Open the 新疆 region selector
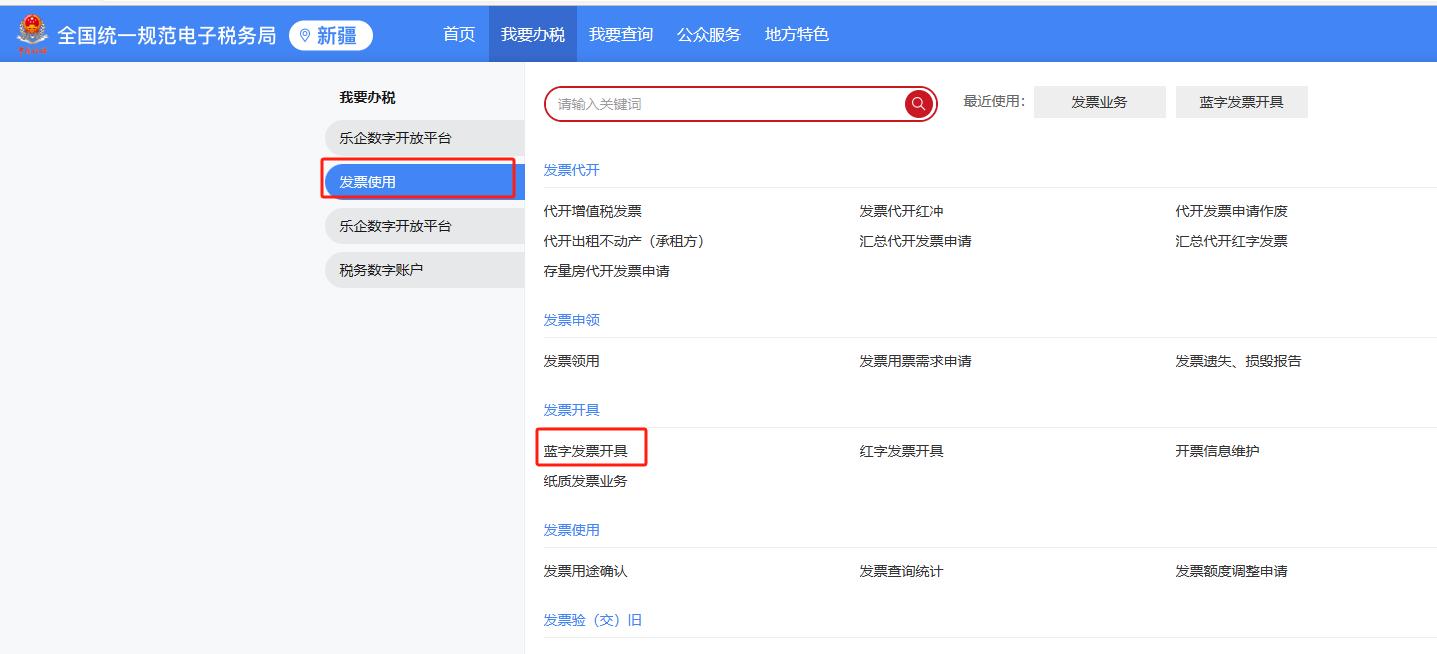Image resolution: width=1437 pixels, height=654 pixels. click(331, 35)
